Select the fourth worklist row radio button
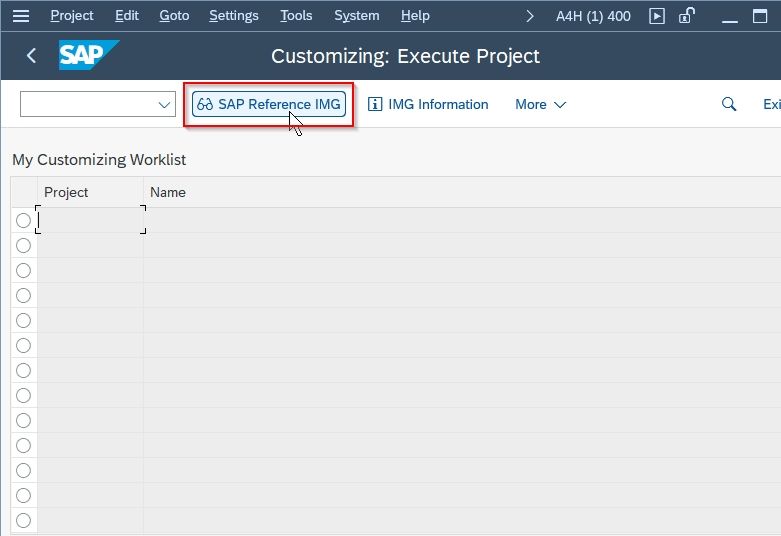 (23, 295)
